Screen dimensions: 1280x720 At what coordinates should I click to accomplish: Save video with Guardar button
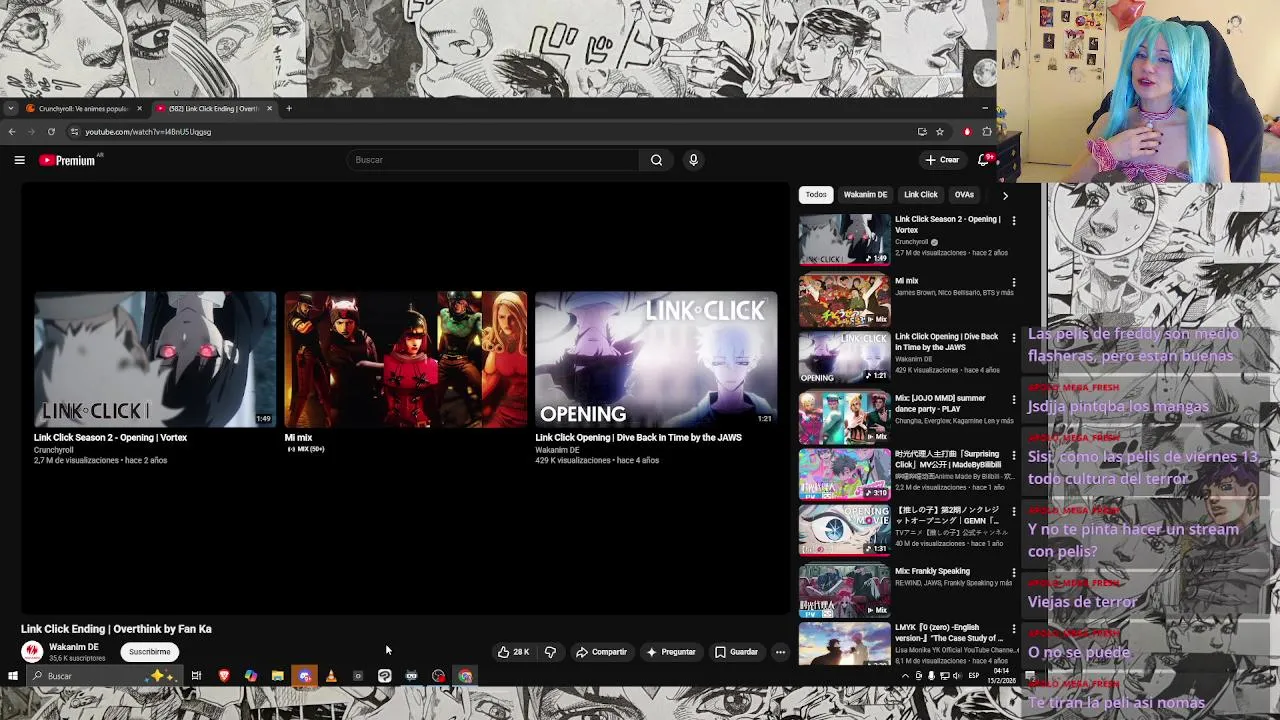click(736, 652)
